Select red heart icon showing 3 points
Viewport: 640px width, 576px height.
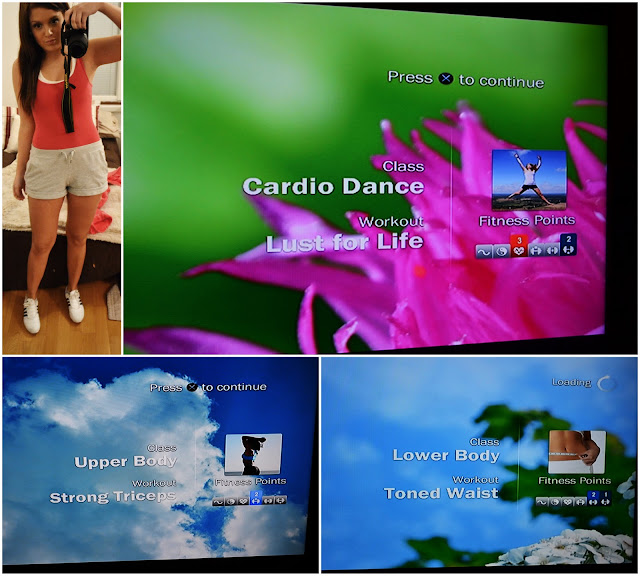pyautogui.click(x=519, y=246)
